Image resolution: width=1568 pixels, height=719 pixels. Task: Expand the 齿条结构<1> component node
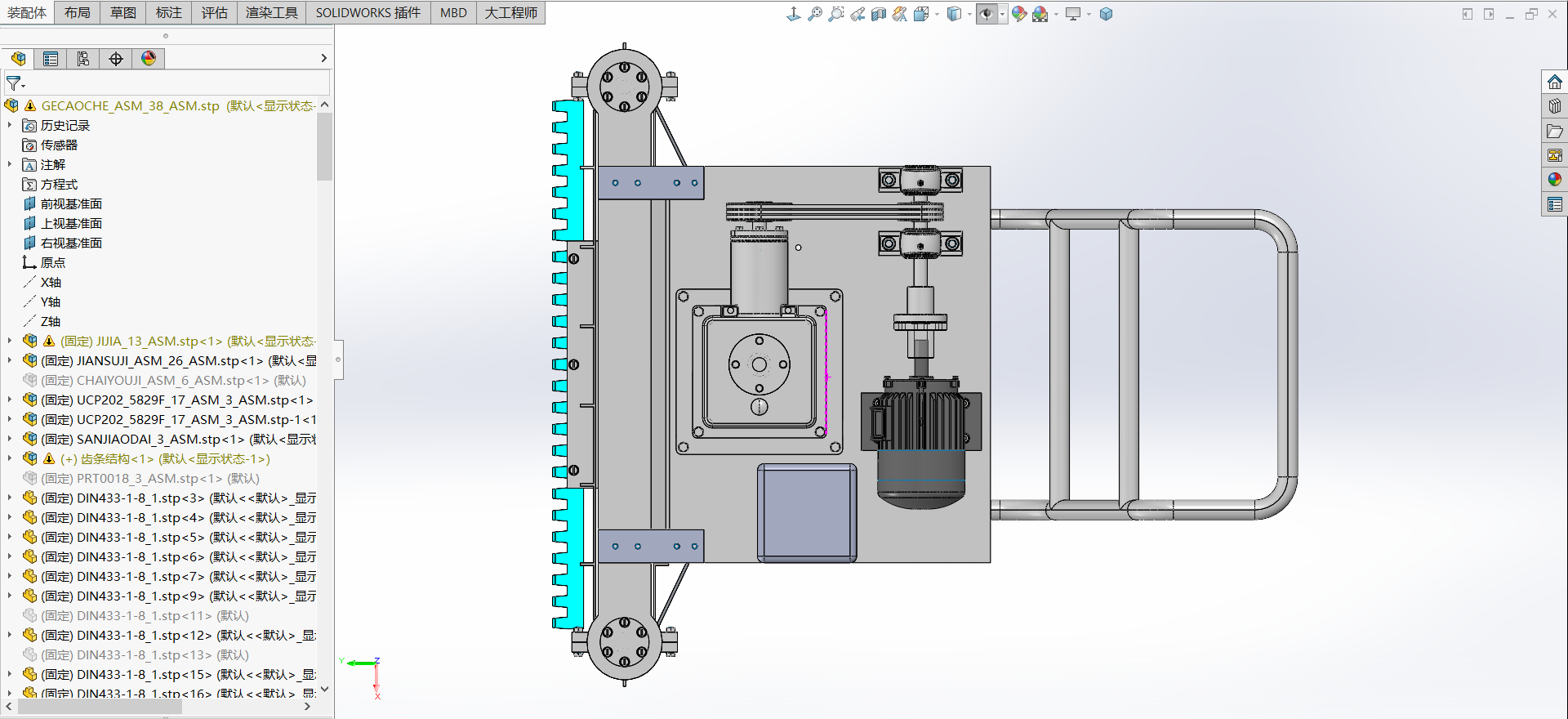[10, 458]
